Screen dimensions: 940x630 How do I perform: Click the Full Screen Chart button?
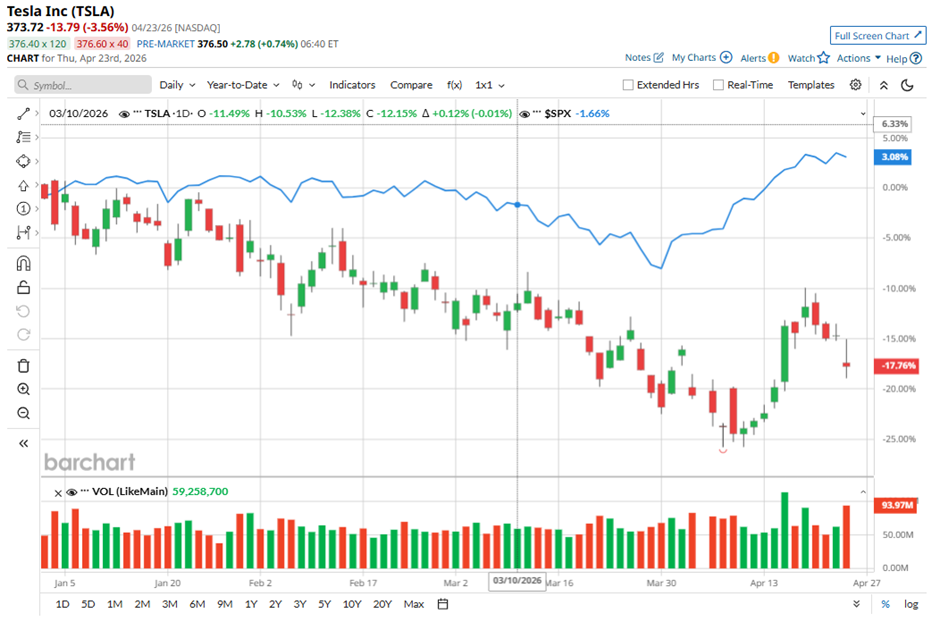(x=877, y=36)
